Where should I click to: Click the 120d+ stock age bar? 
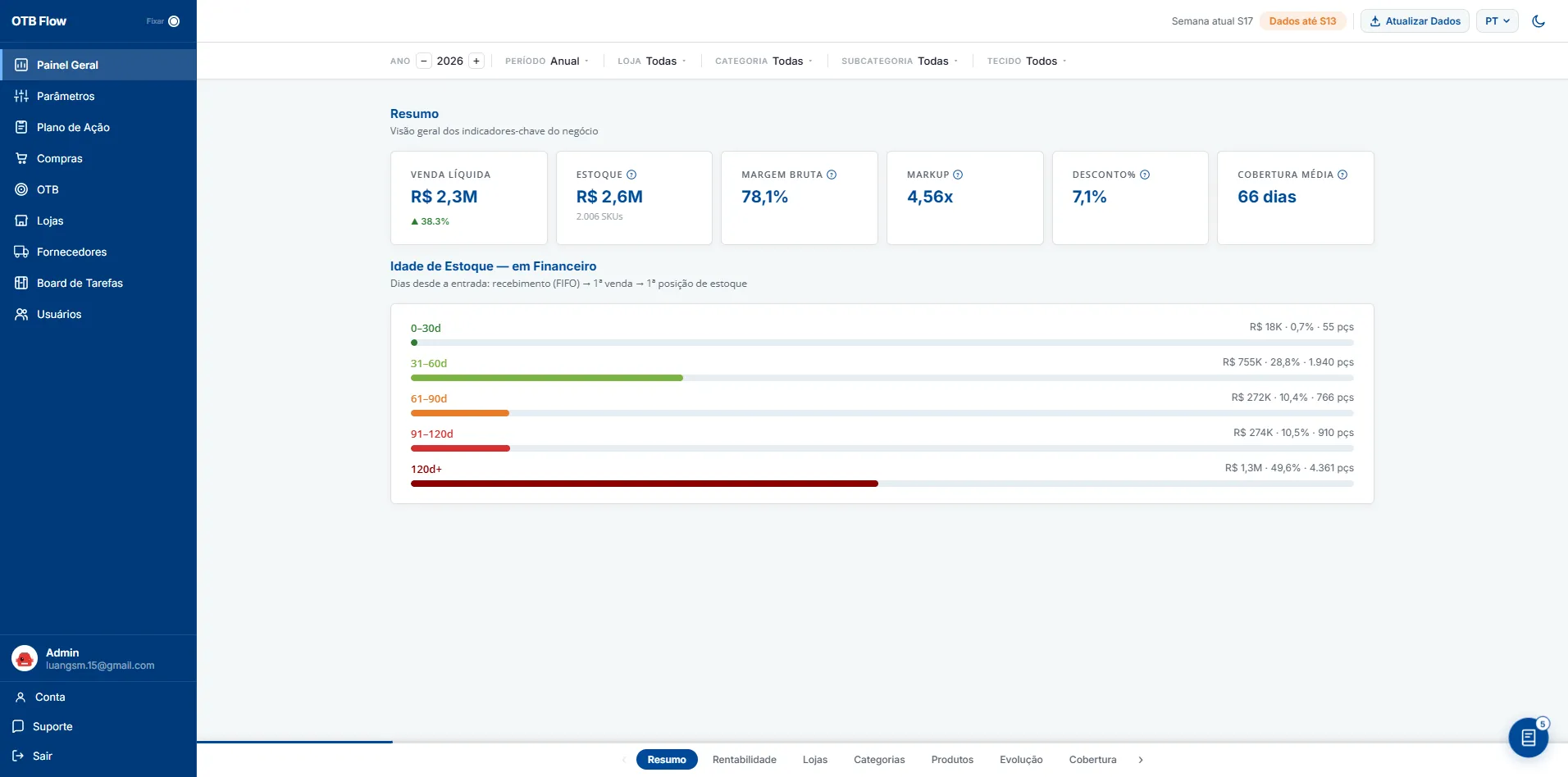coord(645,484)
